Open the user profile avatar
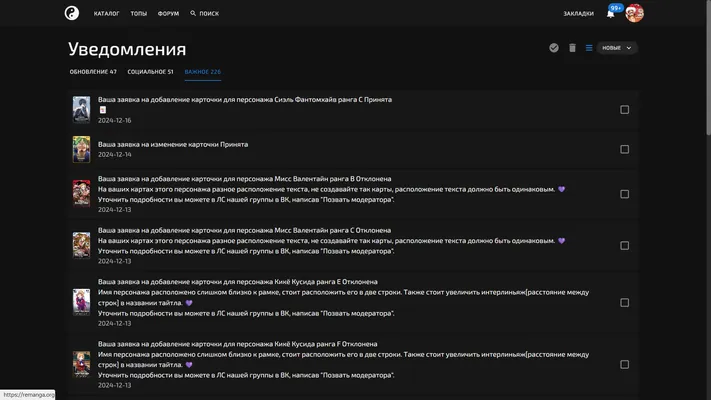 click(x=634, y=13)
